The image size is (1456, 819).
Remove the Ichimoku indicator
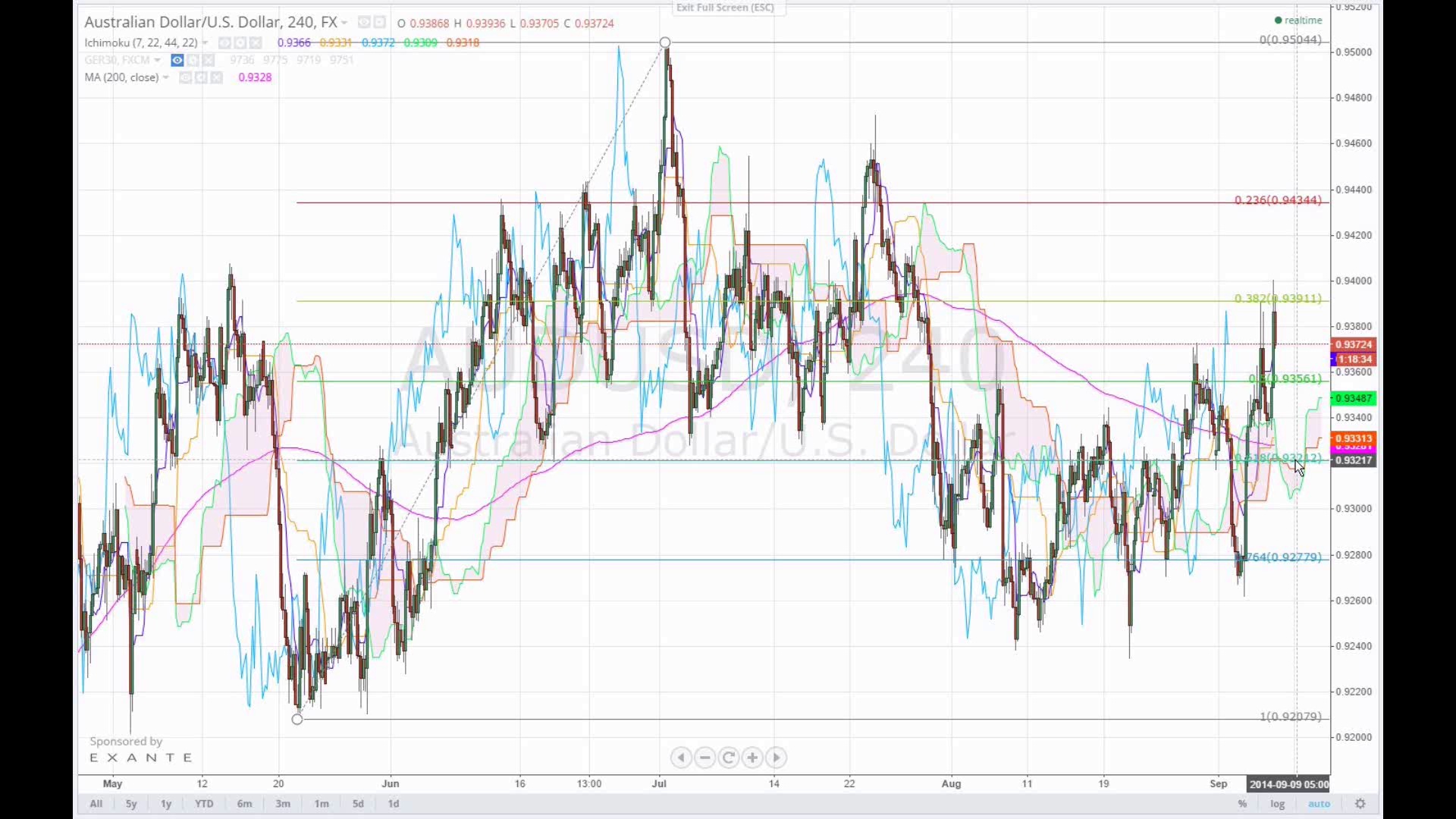tap(256, 43)
